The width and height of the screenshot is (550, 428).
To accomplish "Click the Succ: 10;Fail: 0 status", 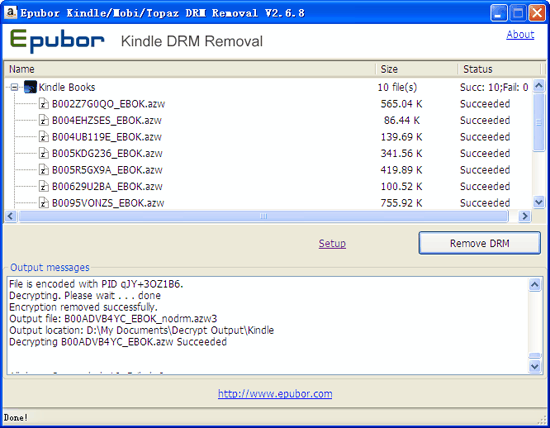I will 494,87.
